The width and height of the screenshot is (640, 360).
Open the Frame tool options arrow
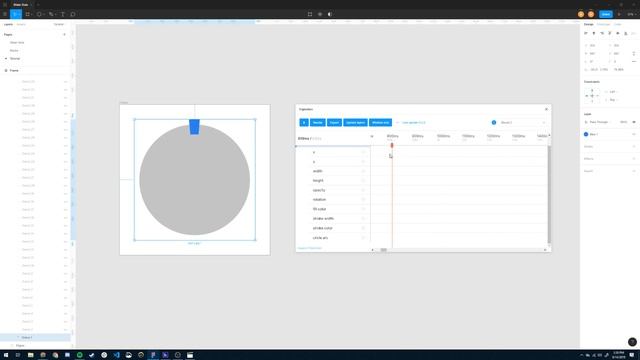(x=31, y=14)
